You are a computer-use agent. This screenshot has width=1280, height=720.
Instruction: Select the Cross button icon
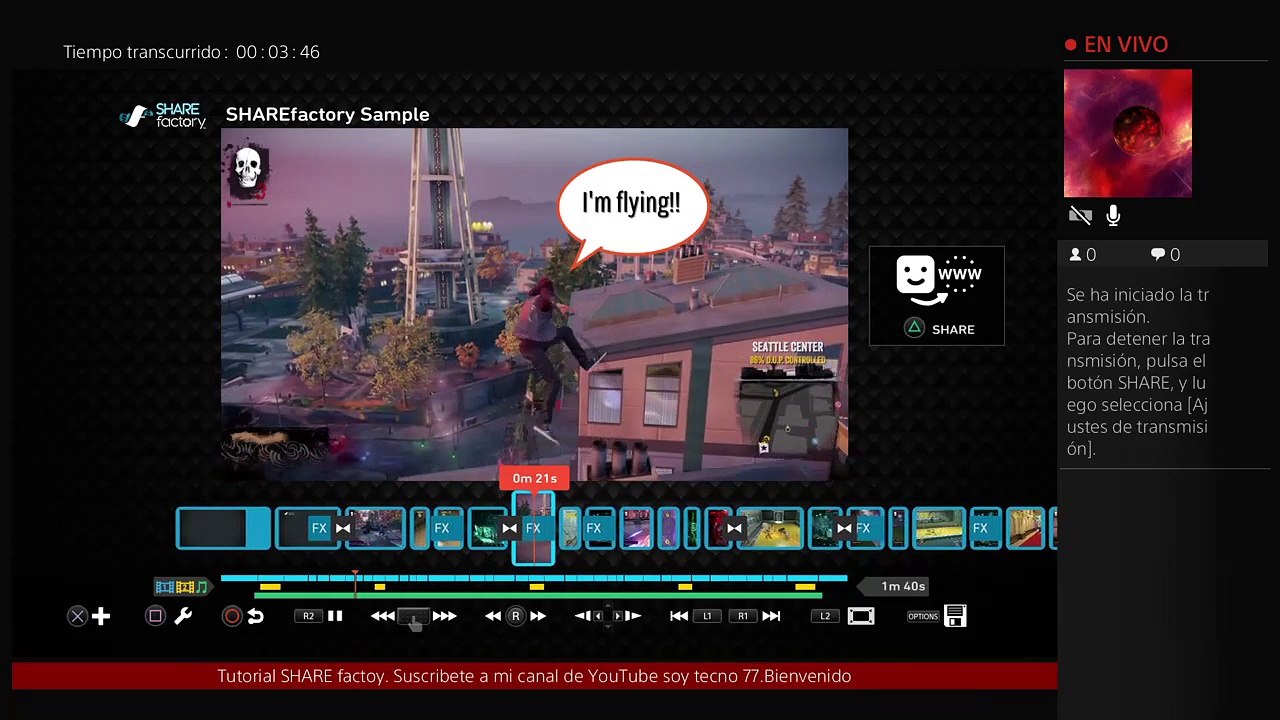pyautogui.click(x=77, y=616)
